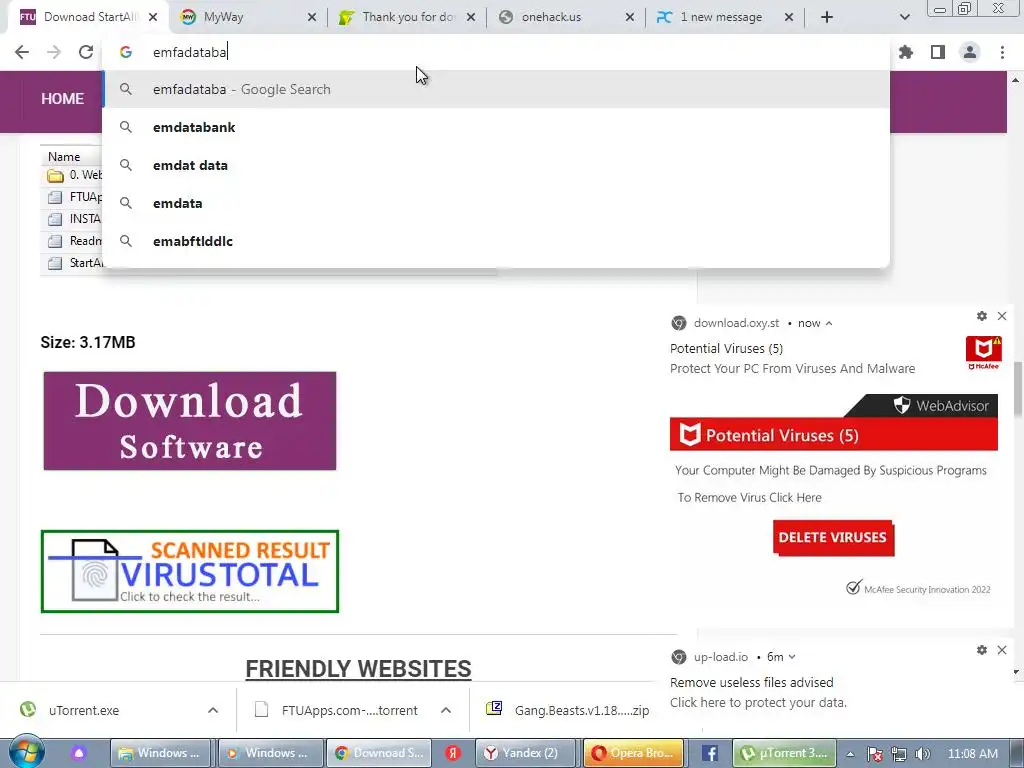Click Potential Viruses (5) red banner
1024x768 pixels.
(833, 435)
